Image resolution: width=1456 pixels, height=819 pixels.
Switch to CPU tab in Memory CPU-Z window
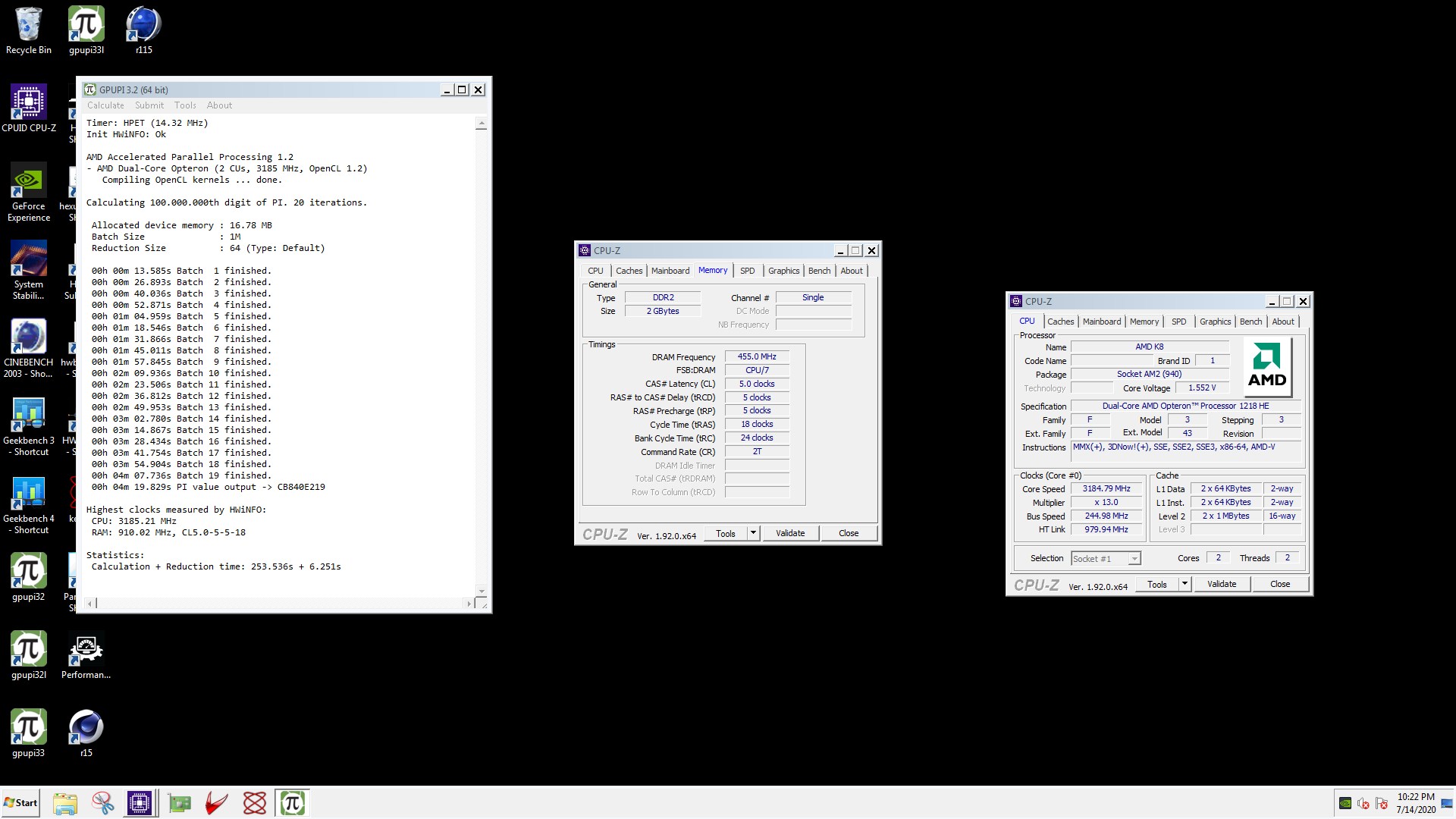[x=596, y=271]
